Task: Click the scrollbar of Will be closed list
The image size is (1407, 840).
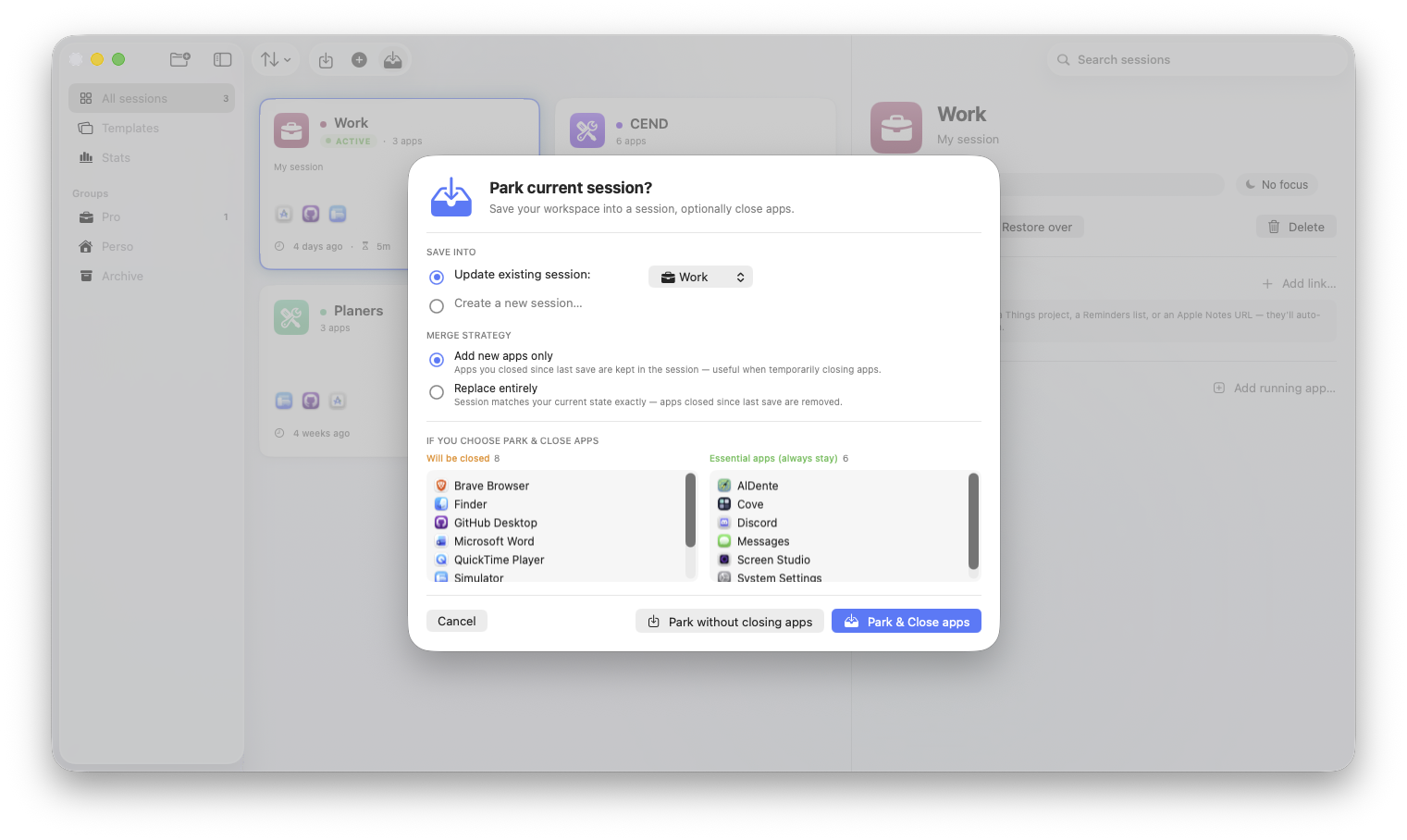Action: pos(690,510)
